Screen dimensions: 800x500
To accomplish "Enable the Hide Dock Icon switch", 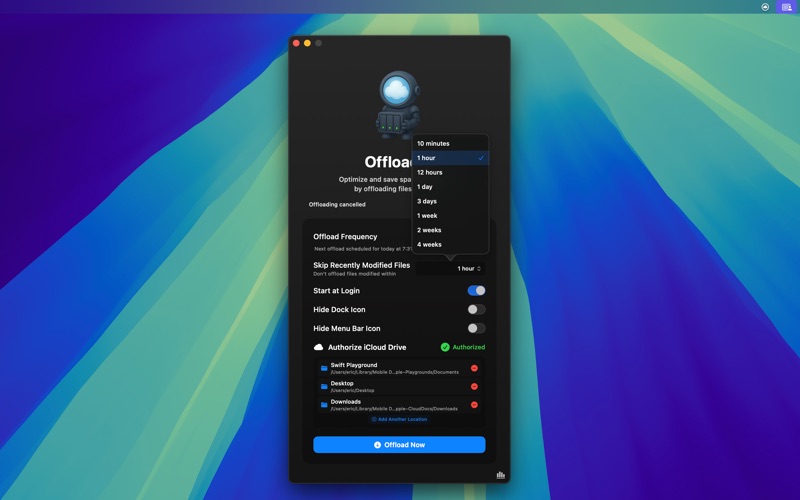I will pyautogui.click(x=477, y=309).
